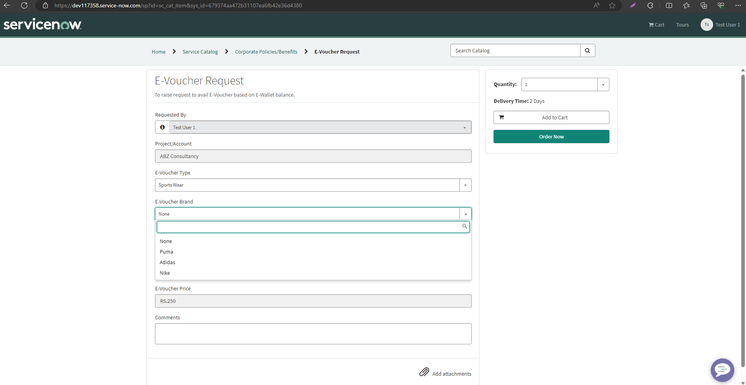Click the browser address bar URL
The image size is (746, 385).
pyautogui.click(x=177, y=6)
